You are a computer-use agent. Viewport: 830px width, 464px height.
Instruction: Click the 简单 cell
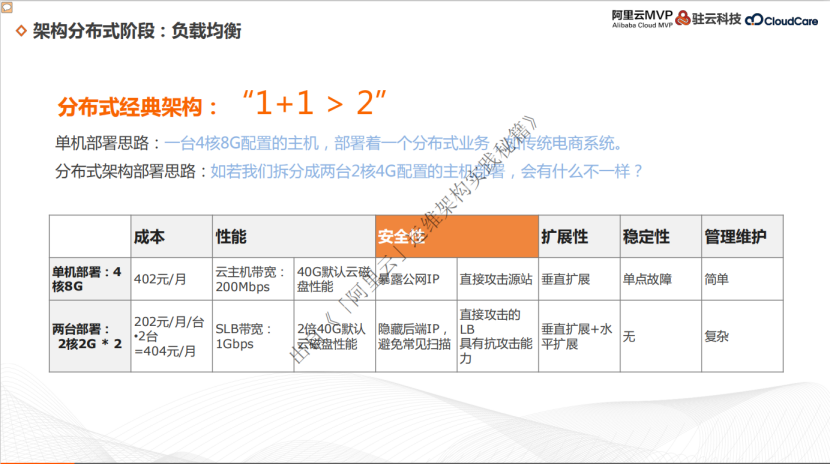coord(742,279)
